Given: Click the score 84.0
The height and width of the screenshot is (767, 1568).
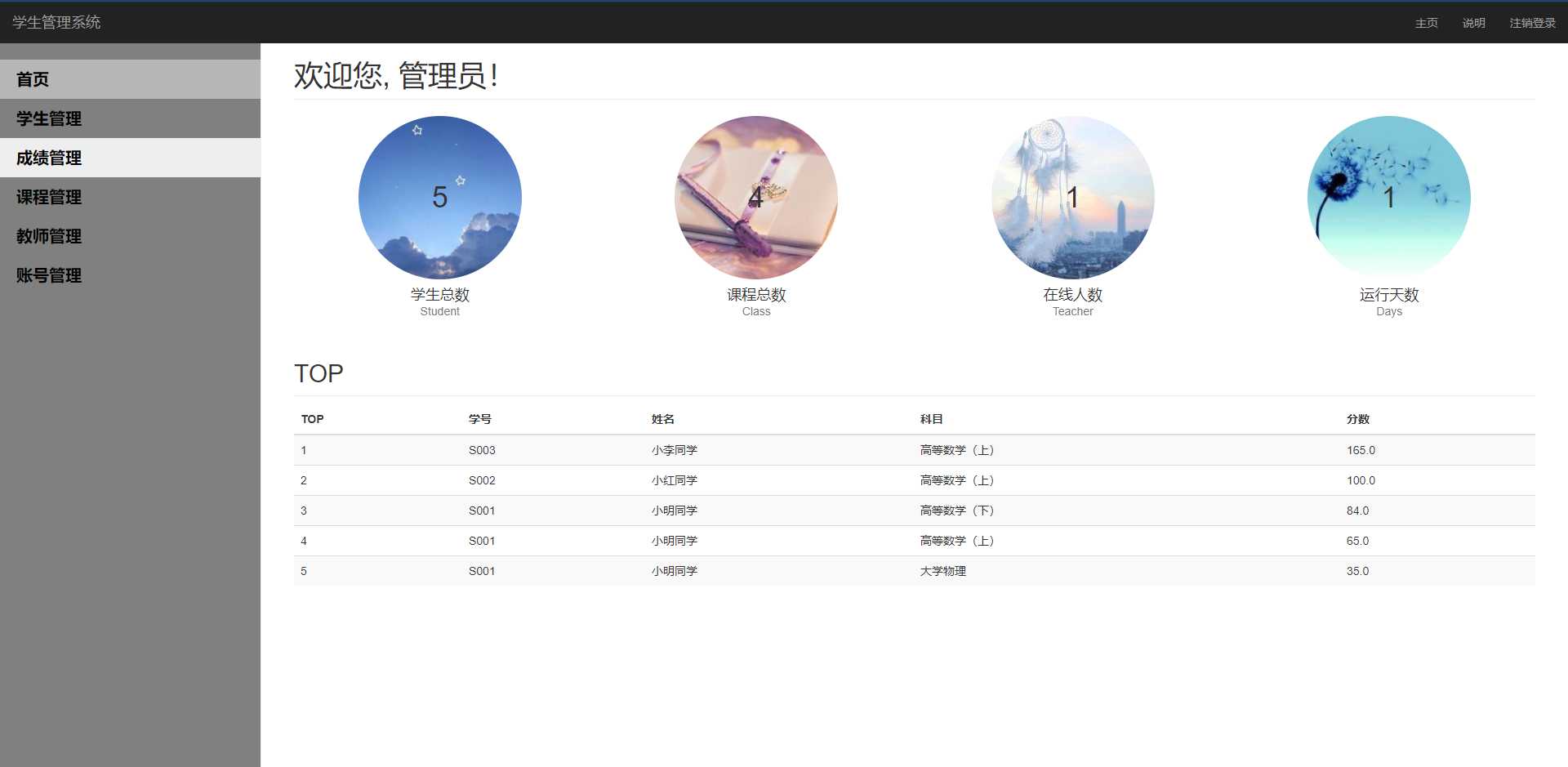Looking at the screenshot, I should coord(1357,511).
